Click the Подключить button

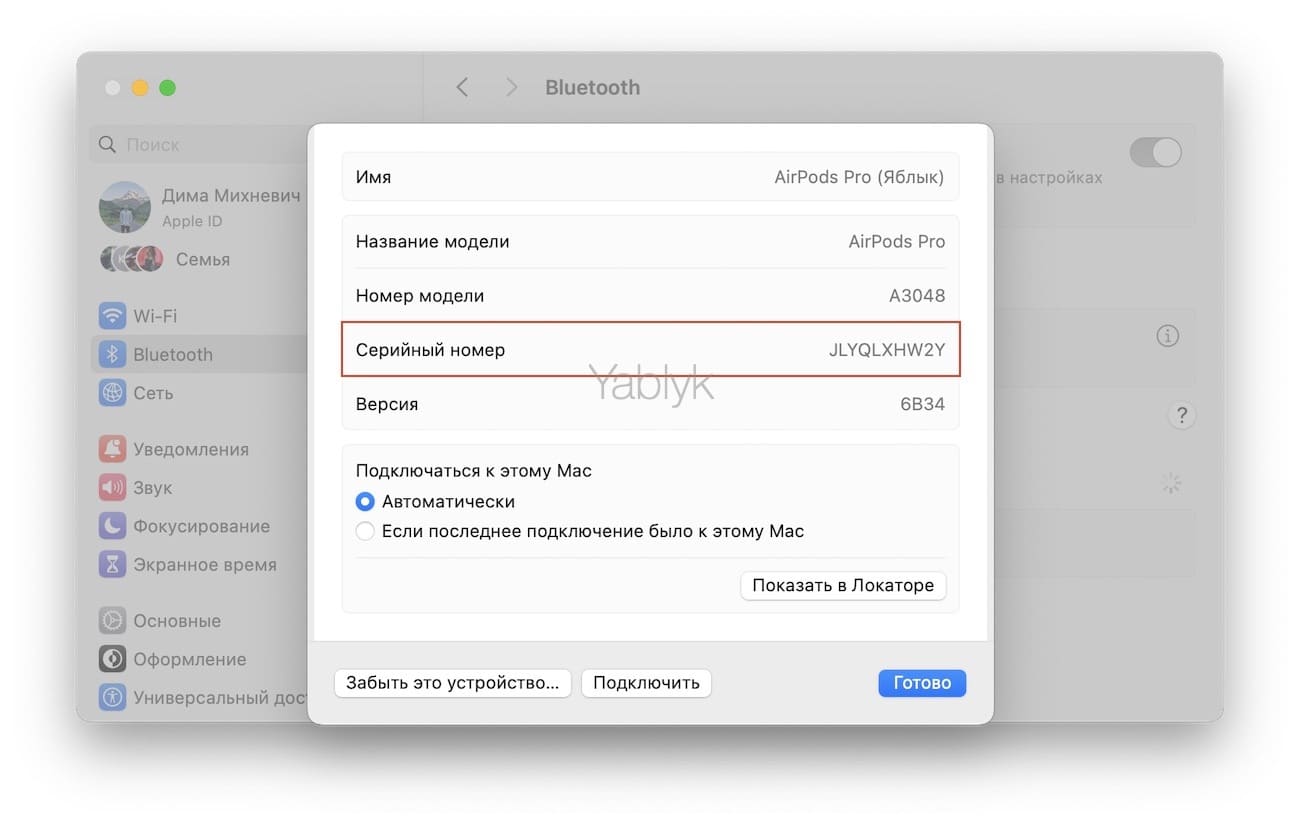646,683
